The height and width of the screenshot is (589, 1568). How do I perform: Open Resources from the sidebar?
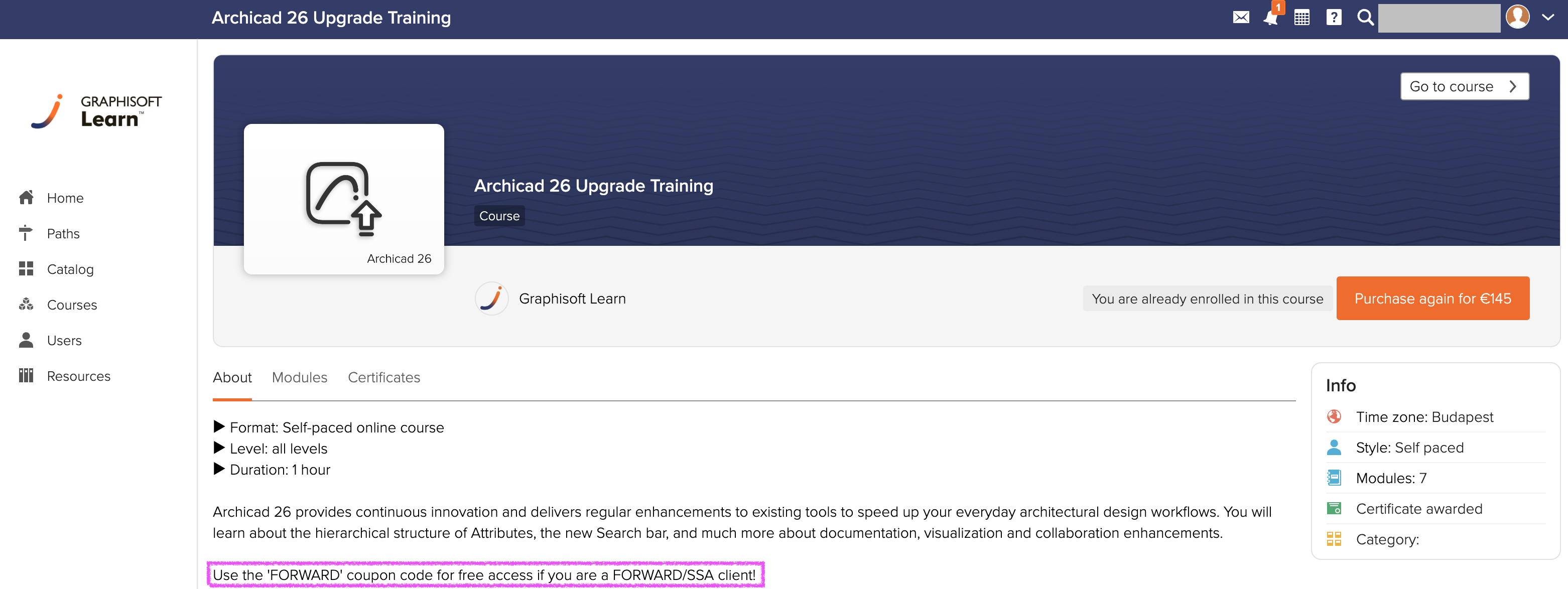click(78, 375)
